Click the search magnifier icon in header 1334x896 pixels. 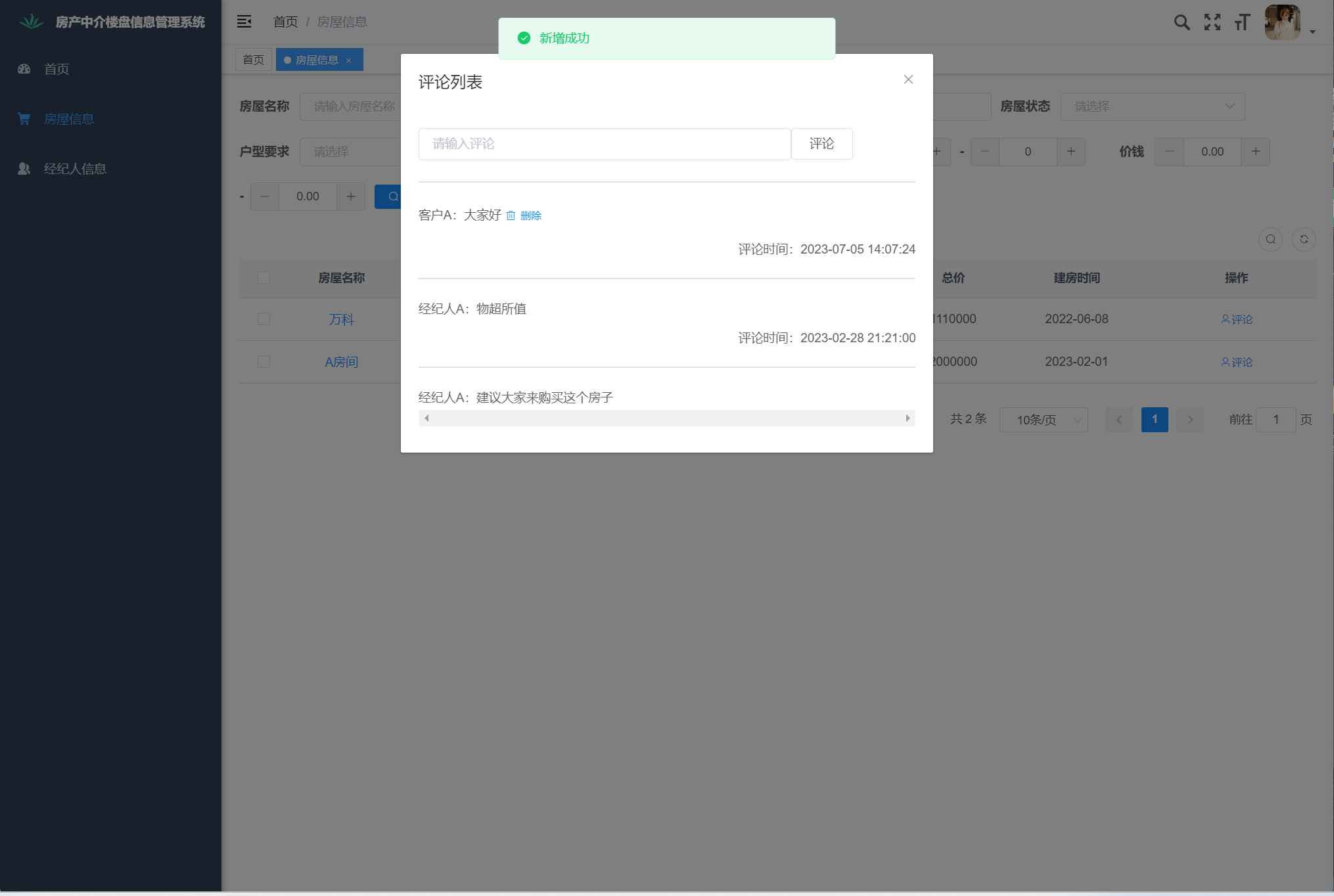click(1182, 22)
